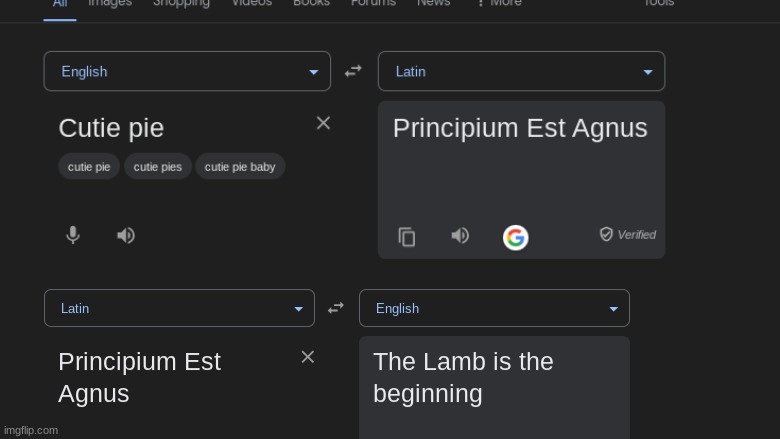This screenshot has width=780, height=439.
Task: Select the cutie pies suggestion chip
Action: point(158,167)
